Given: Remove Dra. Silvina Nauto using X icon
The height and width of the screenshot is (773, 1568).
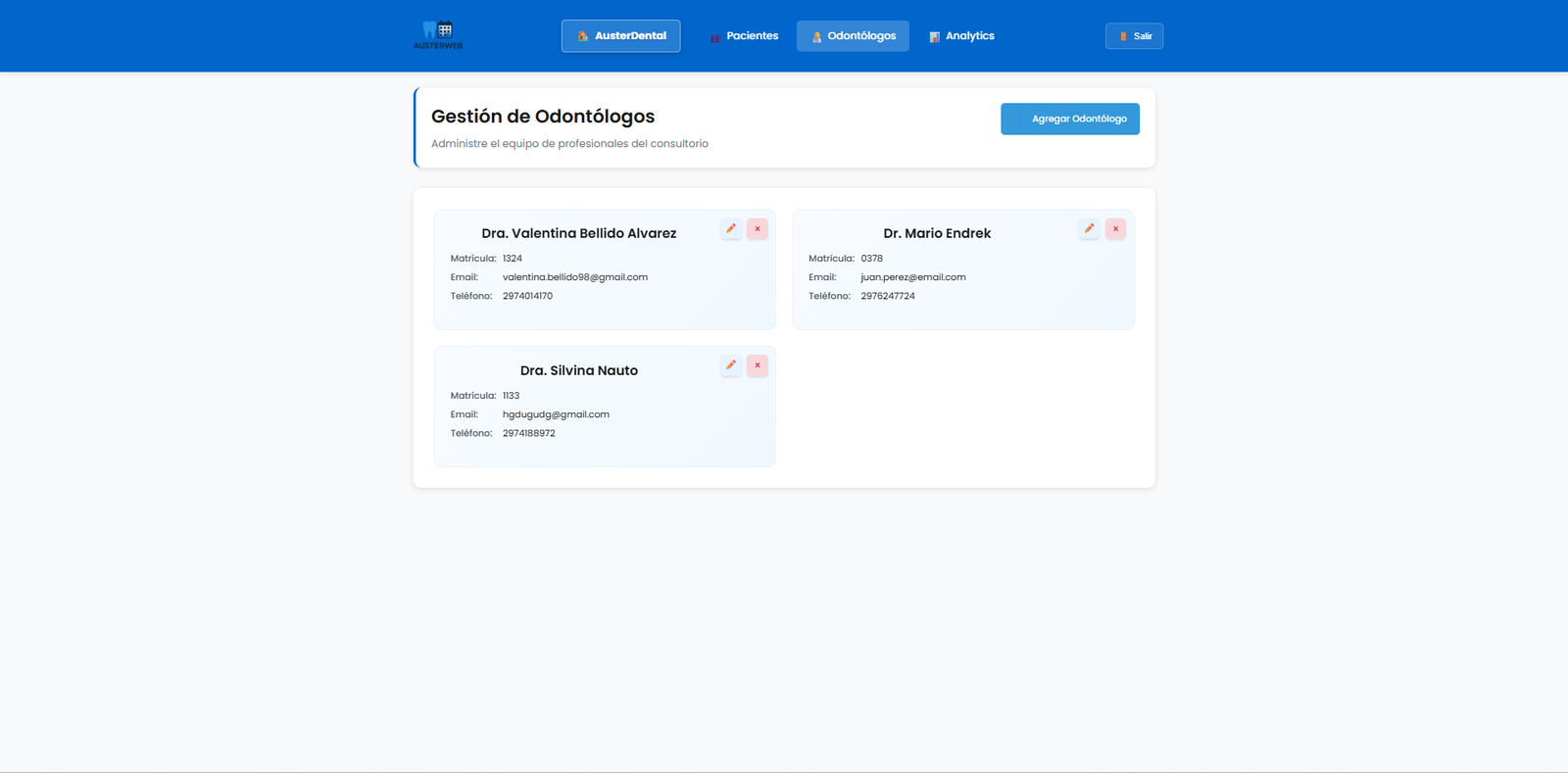Looking at the screenshot, I should [758, 365].
